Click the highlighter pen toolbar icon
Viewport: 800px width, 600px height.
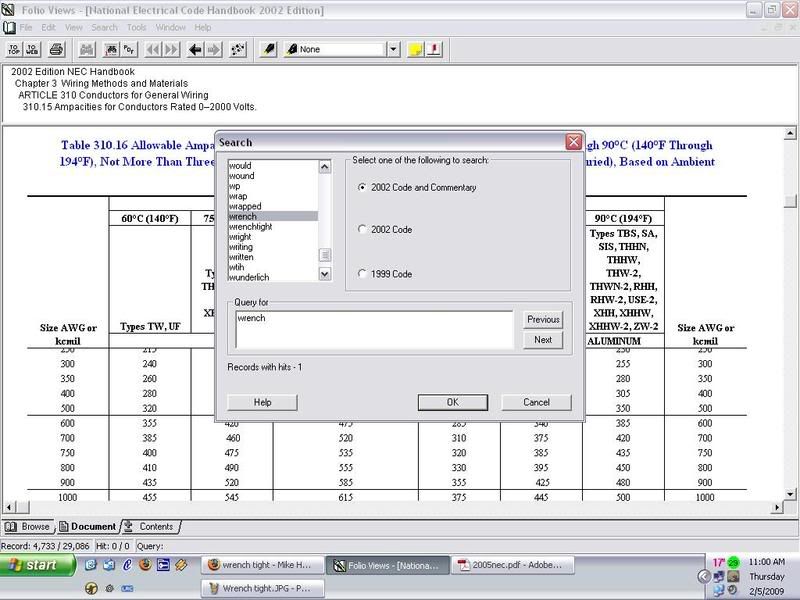coord(268,49)
